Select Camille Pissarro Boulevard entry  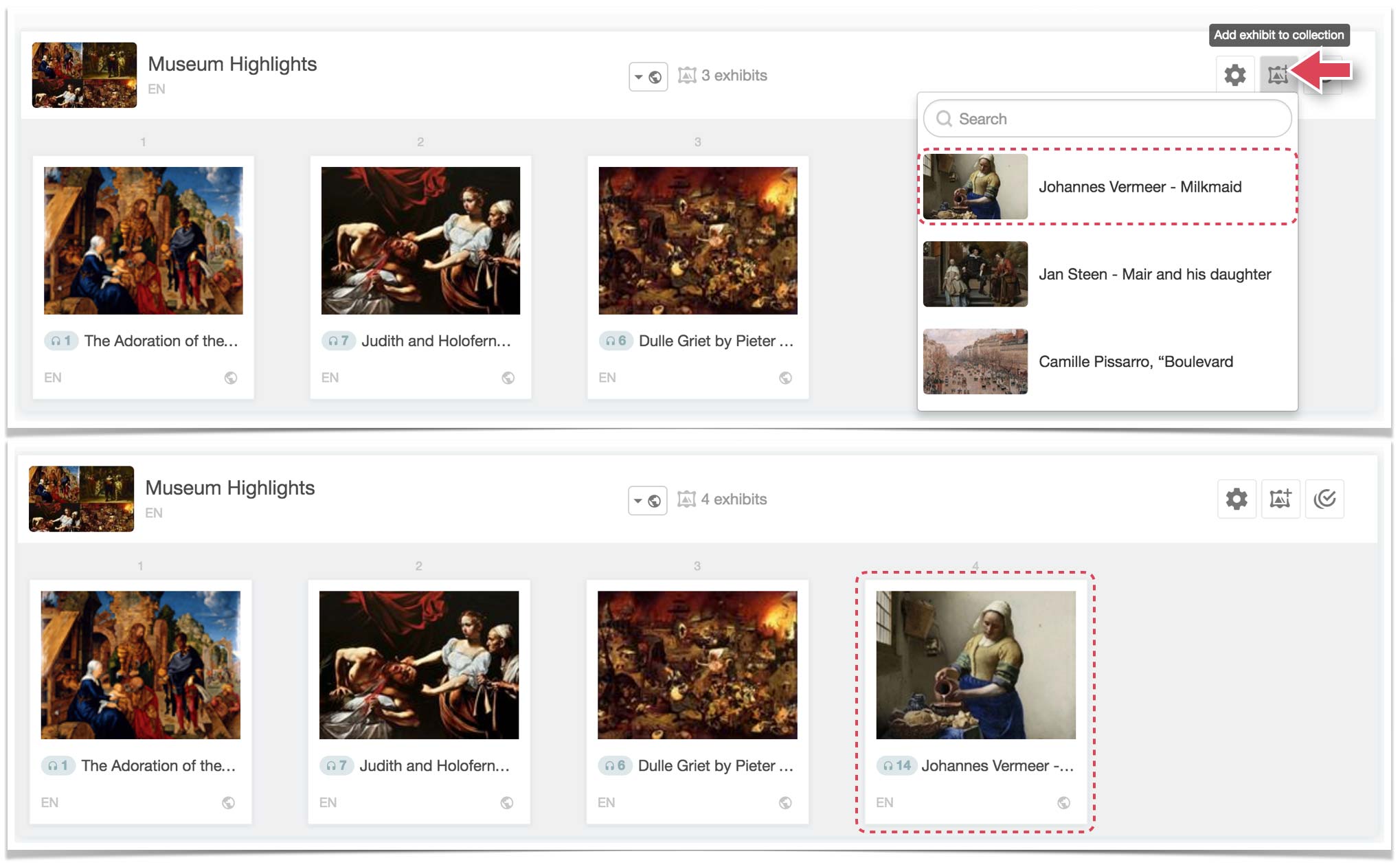pos(1107,361)
